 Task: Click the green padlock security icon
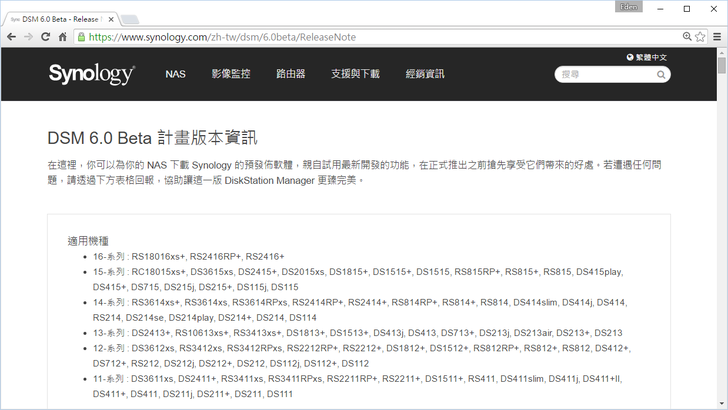pyautogui.click(x=80, y=36)
